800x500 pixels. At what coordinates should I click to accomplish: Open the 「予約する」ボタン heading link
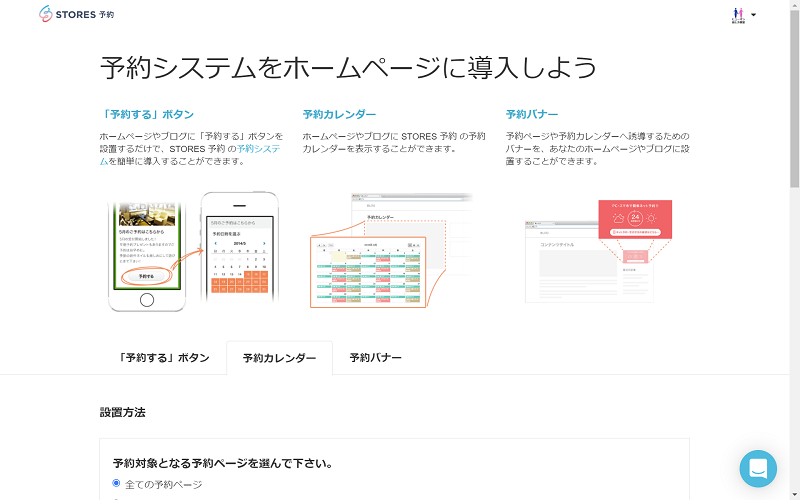click(x=147, y=114)
